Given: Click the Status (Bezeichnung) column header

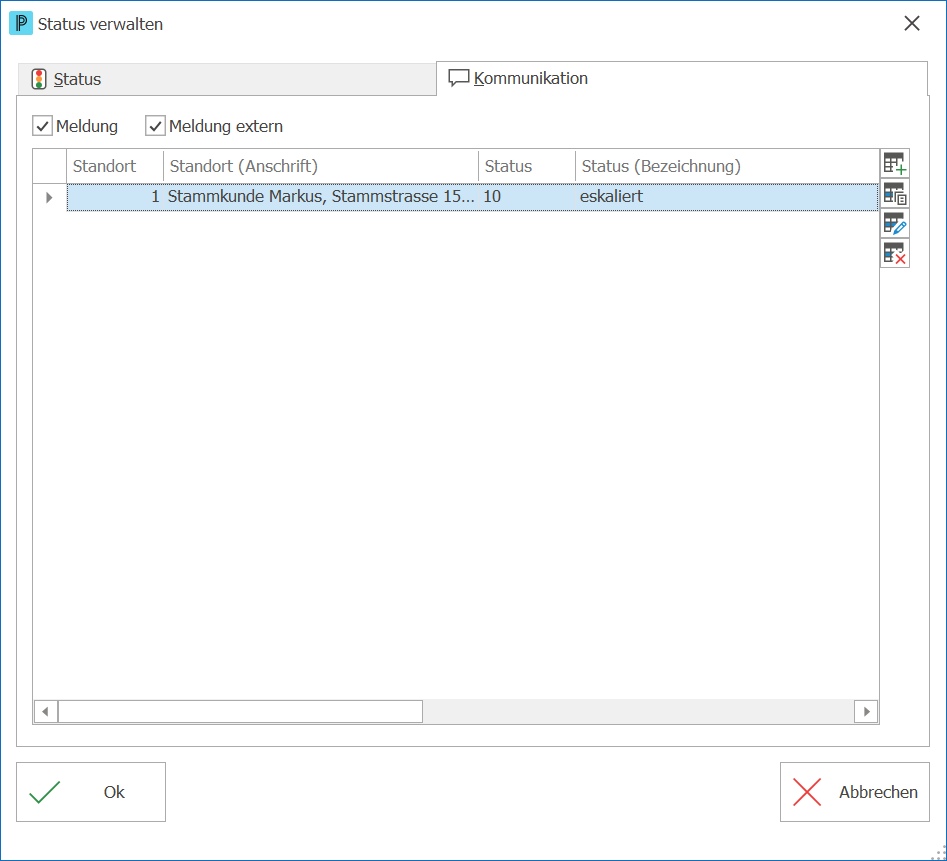Looking at the screenshot, I should click(x=727, y=166).
